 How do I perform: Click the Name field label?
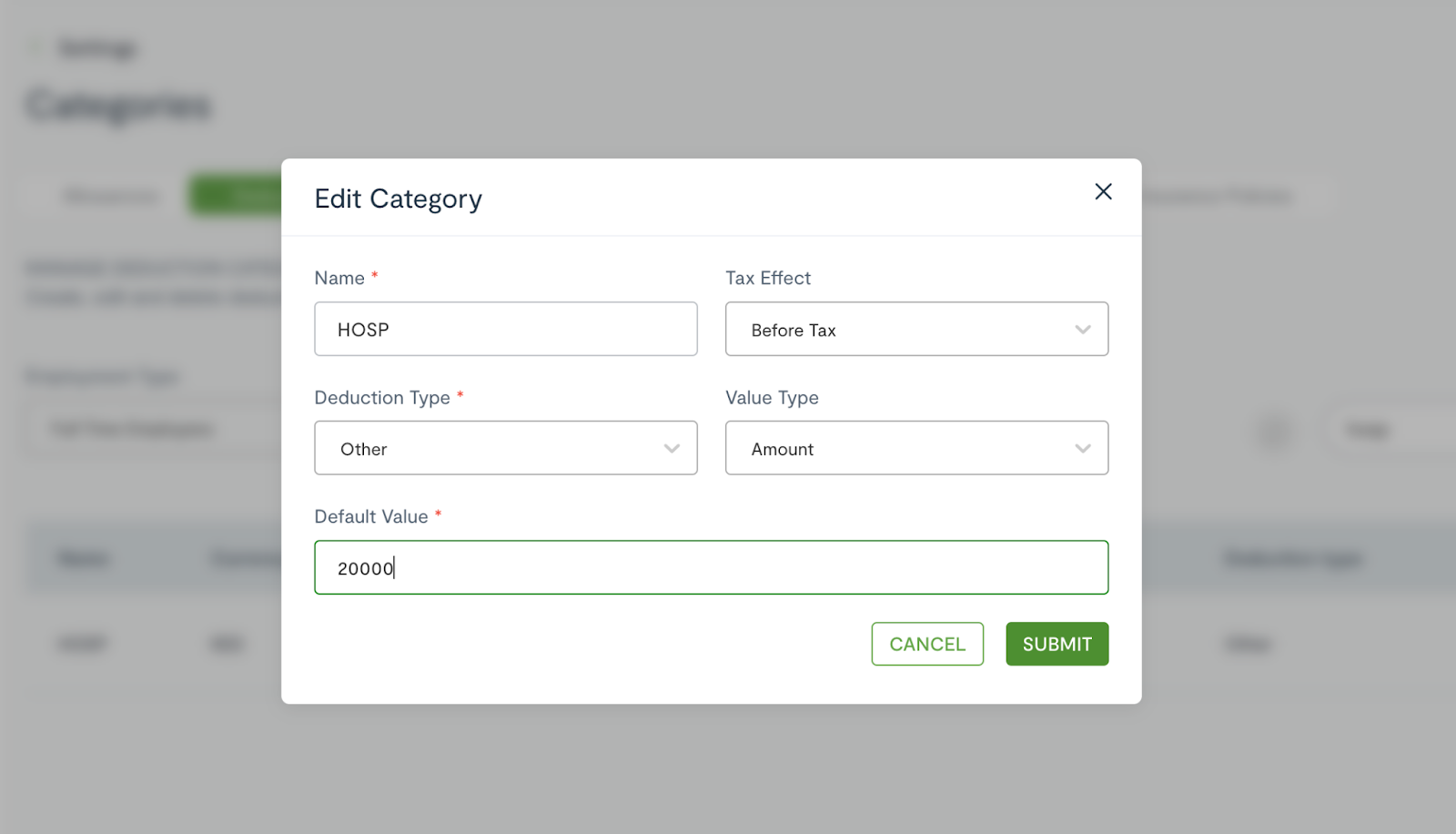point(339,278)
